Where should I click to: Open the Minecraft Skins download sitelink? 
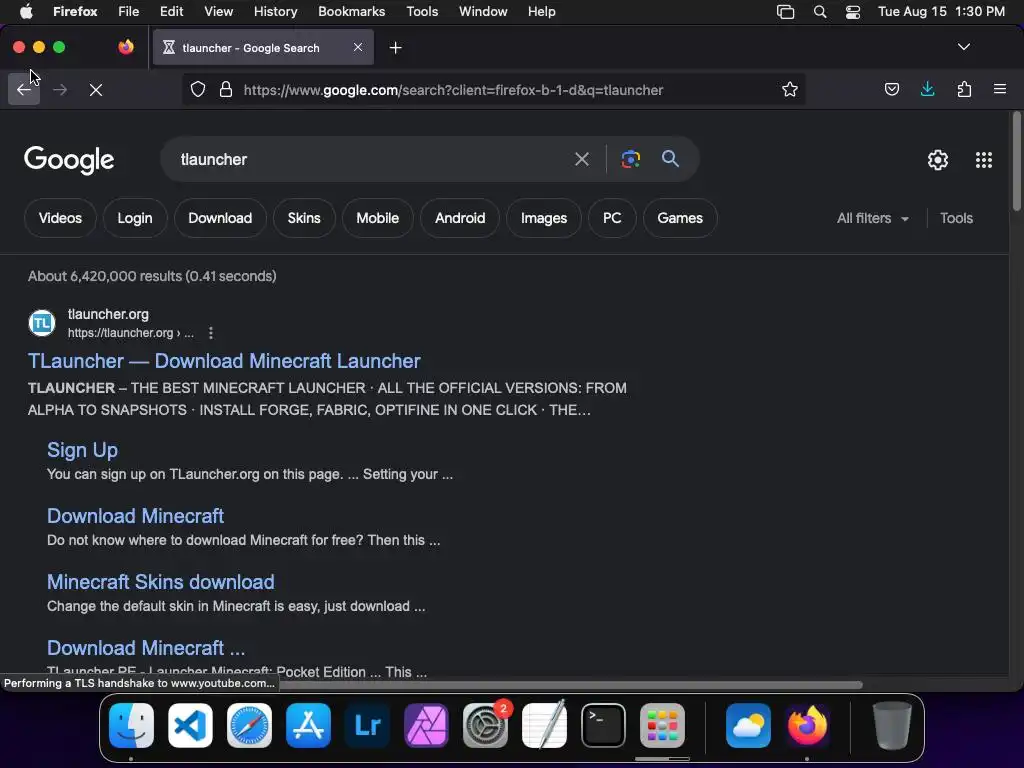(161, 582)
